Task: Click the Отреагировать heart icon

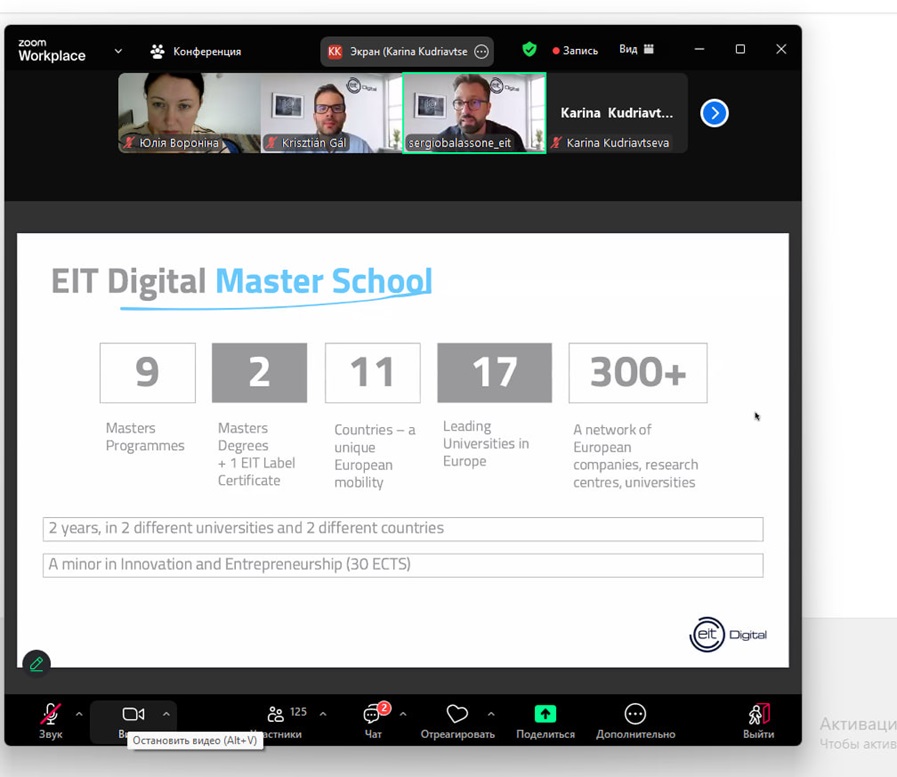Action: coord(457,714)
